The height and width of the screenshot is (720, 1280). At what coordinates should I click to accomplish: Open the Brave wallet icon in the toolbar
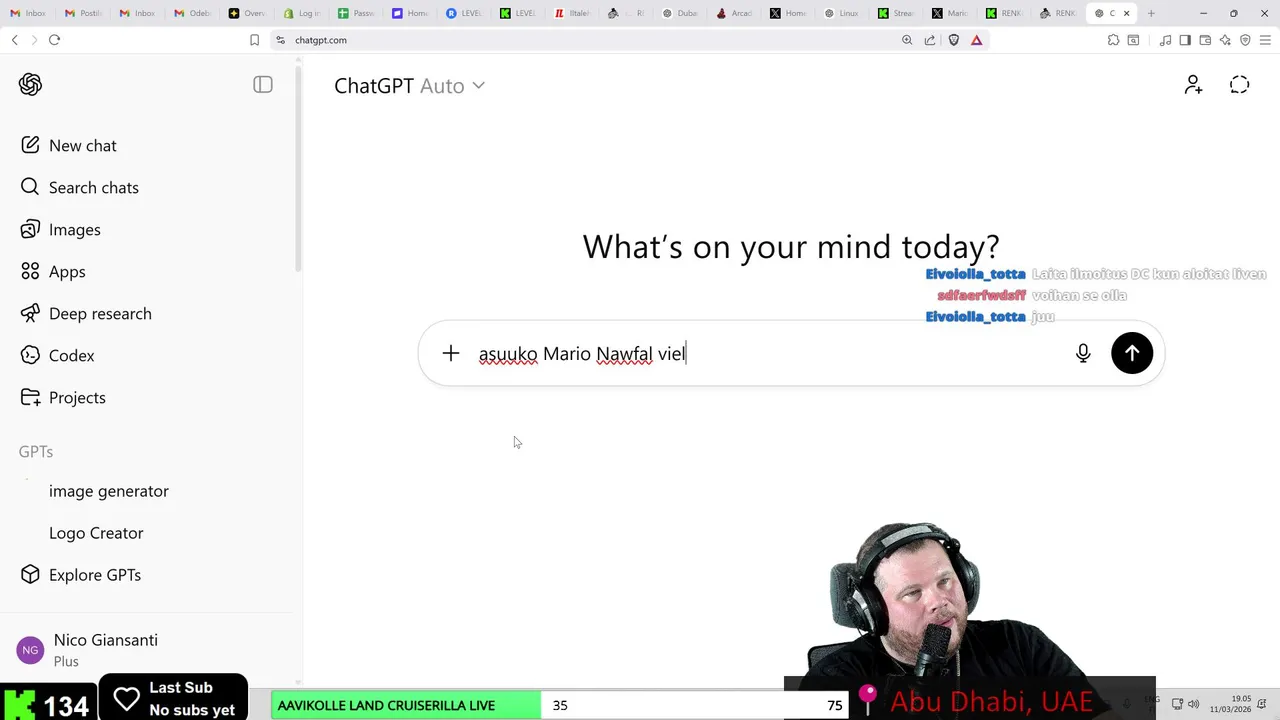coord(1205,40)
